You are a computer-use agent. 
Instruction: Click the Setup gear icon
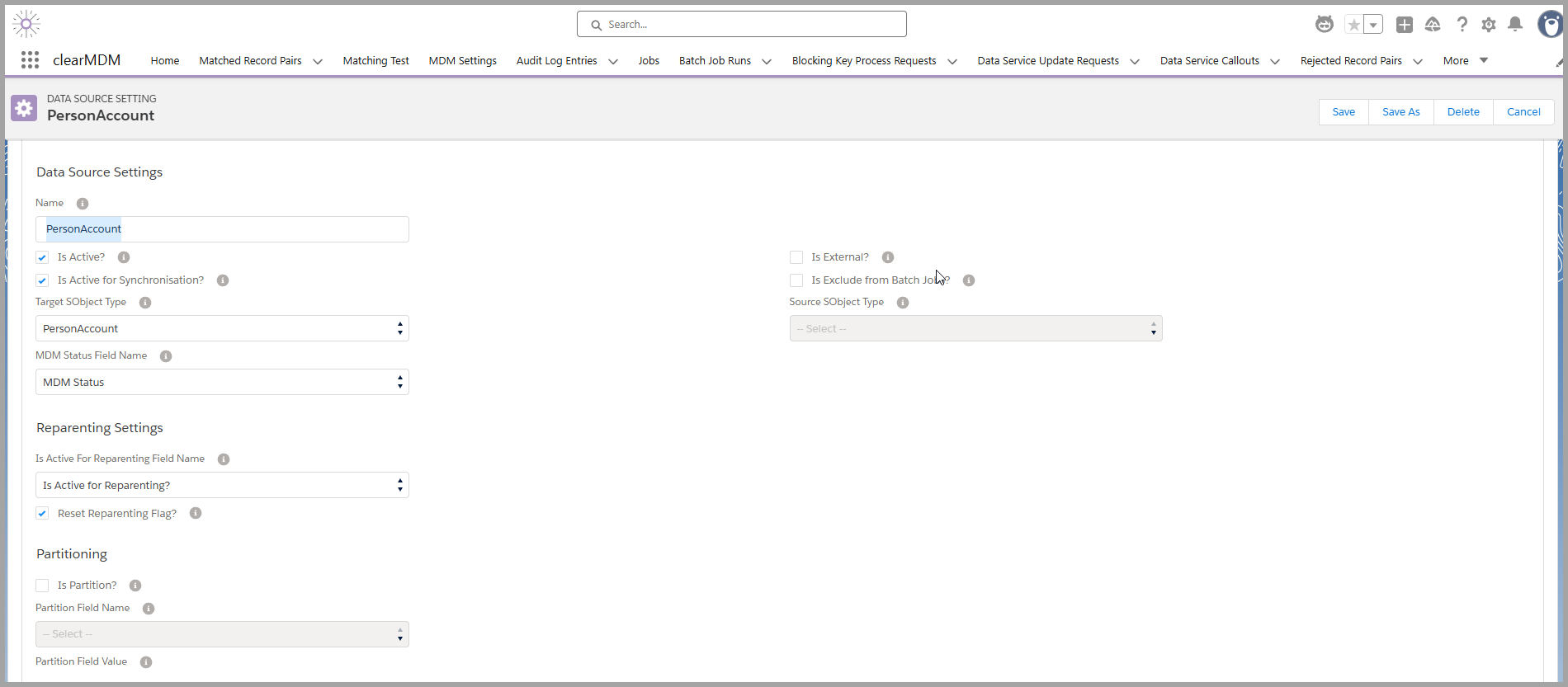point(1489,25)
